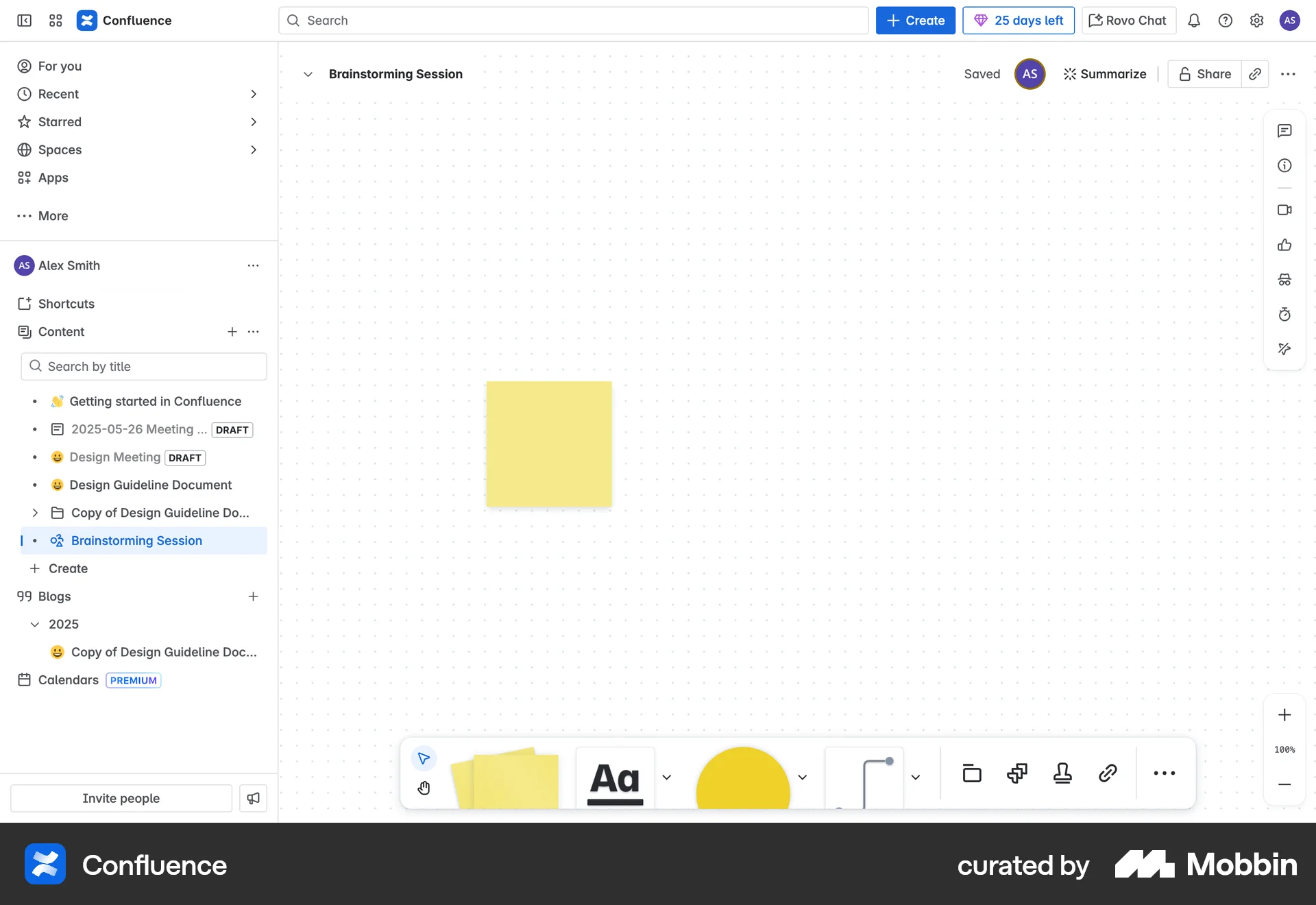Open the comments panel
Image resolution: width=1316 pixels, height=905 pixels.
(x=1284, y=130)
